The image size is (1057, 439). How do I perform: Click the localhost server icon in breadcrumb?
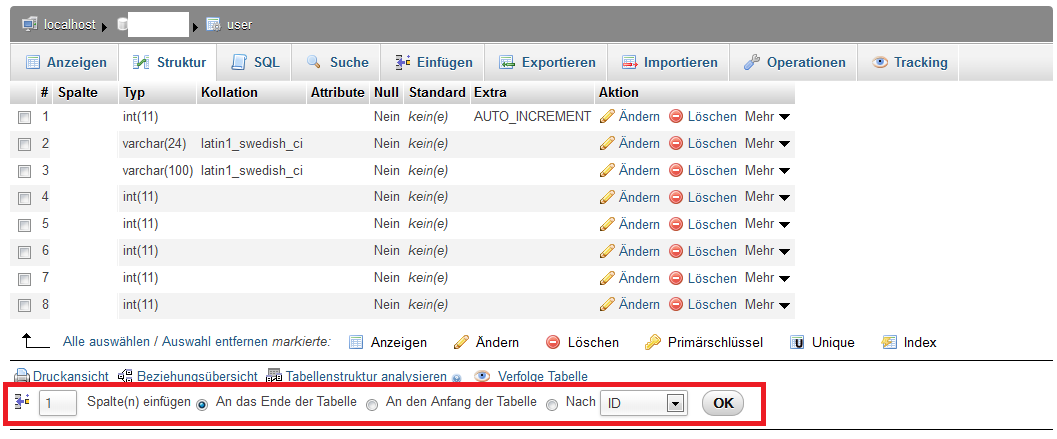(x=29, y=24)
